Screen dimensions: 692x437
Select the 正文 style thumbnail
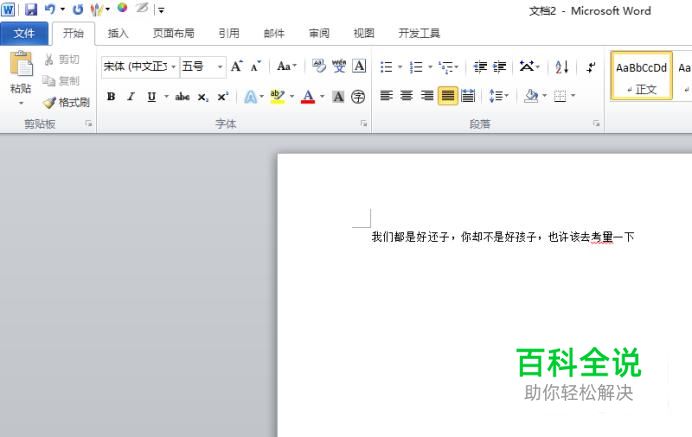(641, 75)
